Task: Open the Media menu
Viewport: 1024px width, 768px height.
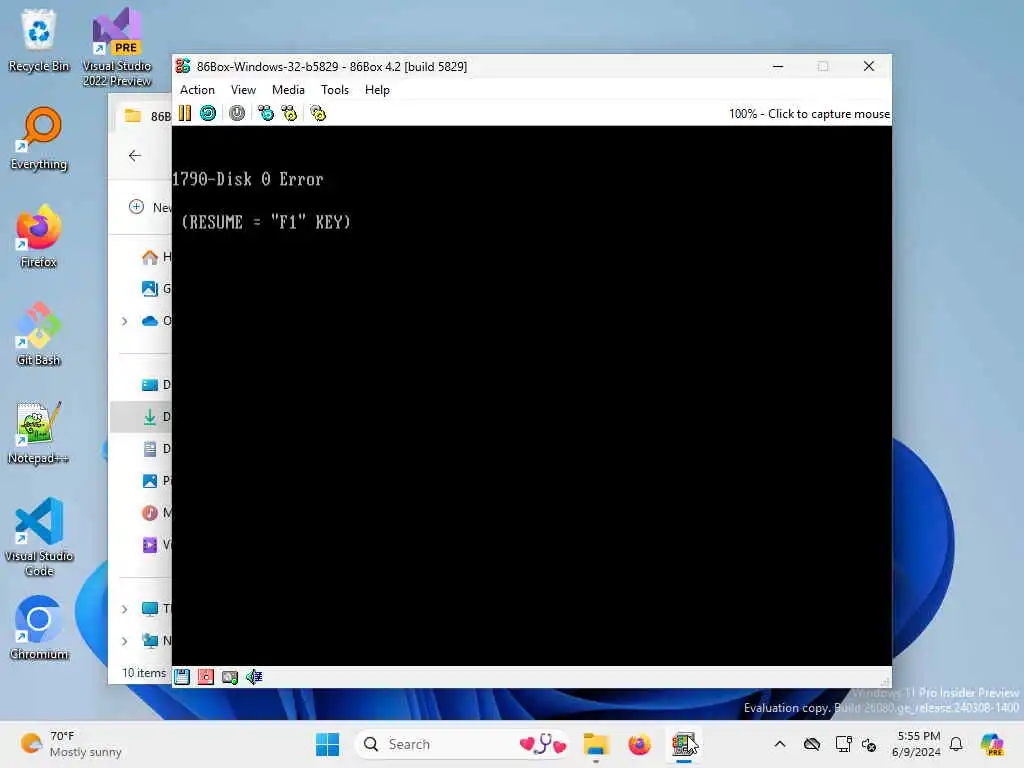Action: point(288,90)
